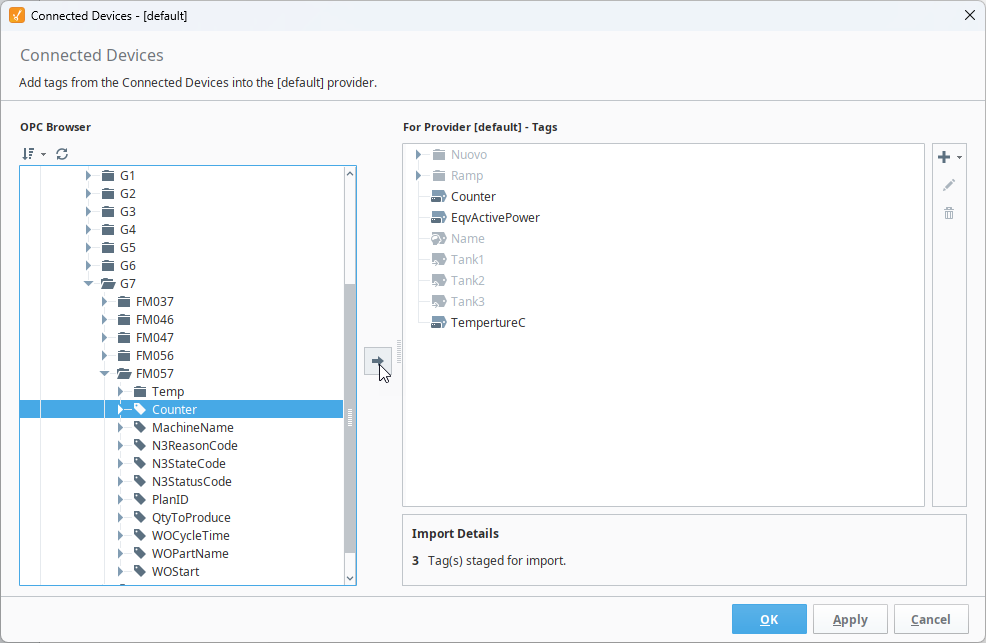The image size is (986, 643).
Task: Expand the FM037 folder
Action: 105,302
